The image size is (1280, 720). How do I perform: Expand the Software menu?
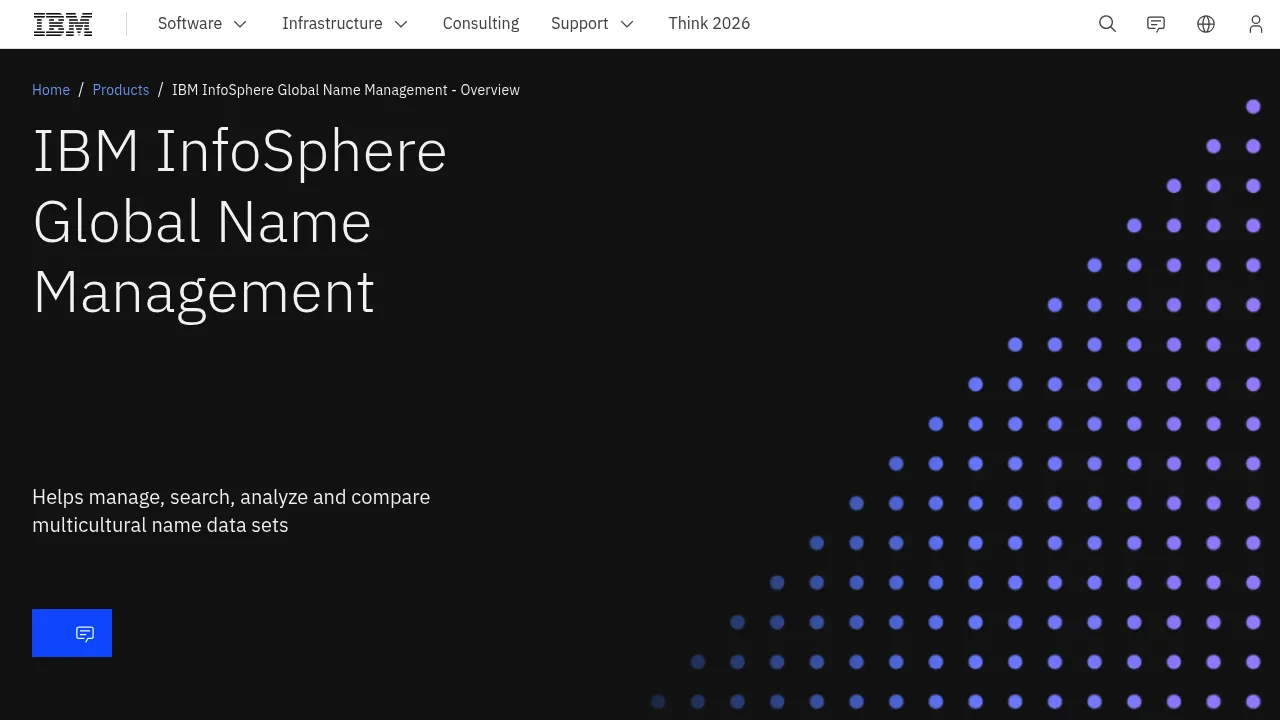click(203, 24)
